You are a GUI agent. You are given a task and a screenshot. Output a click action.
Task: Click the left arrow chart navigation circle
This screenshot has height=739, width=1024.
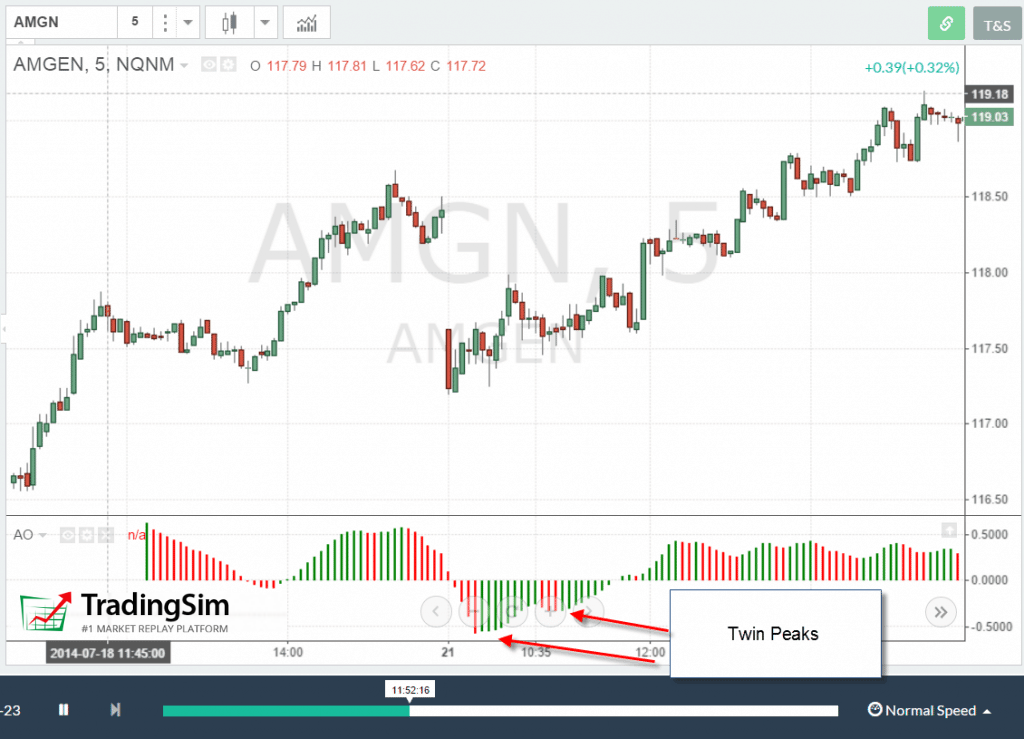tap(435, 610)
